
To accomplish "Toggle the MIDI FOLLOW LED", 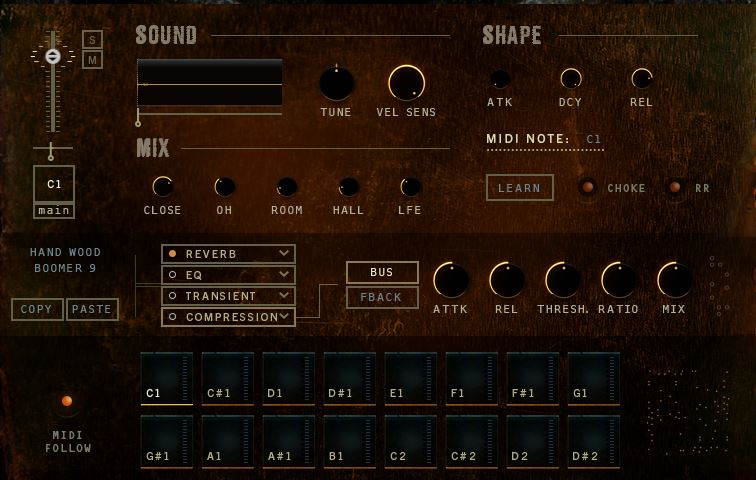I will 67,401.
